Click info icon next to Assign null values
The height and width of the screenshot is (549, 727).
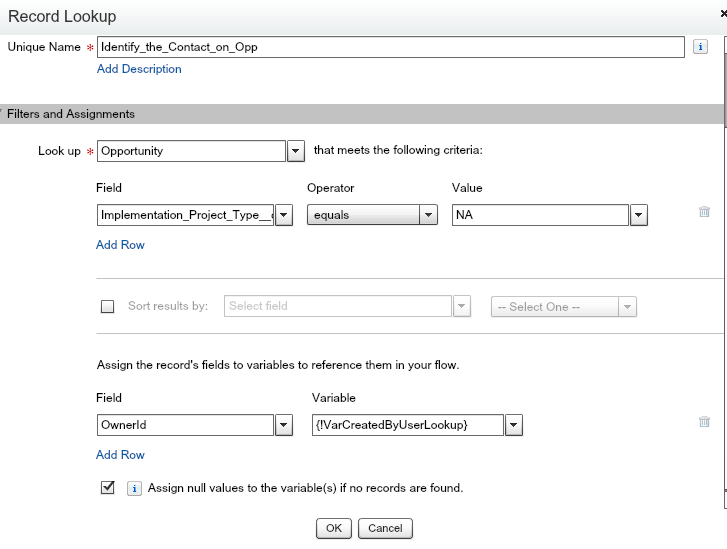(136, 489)
